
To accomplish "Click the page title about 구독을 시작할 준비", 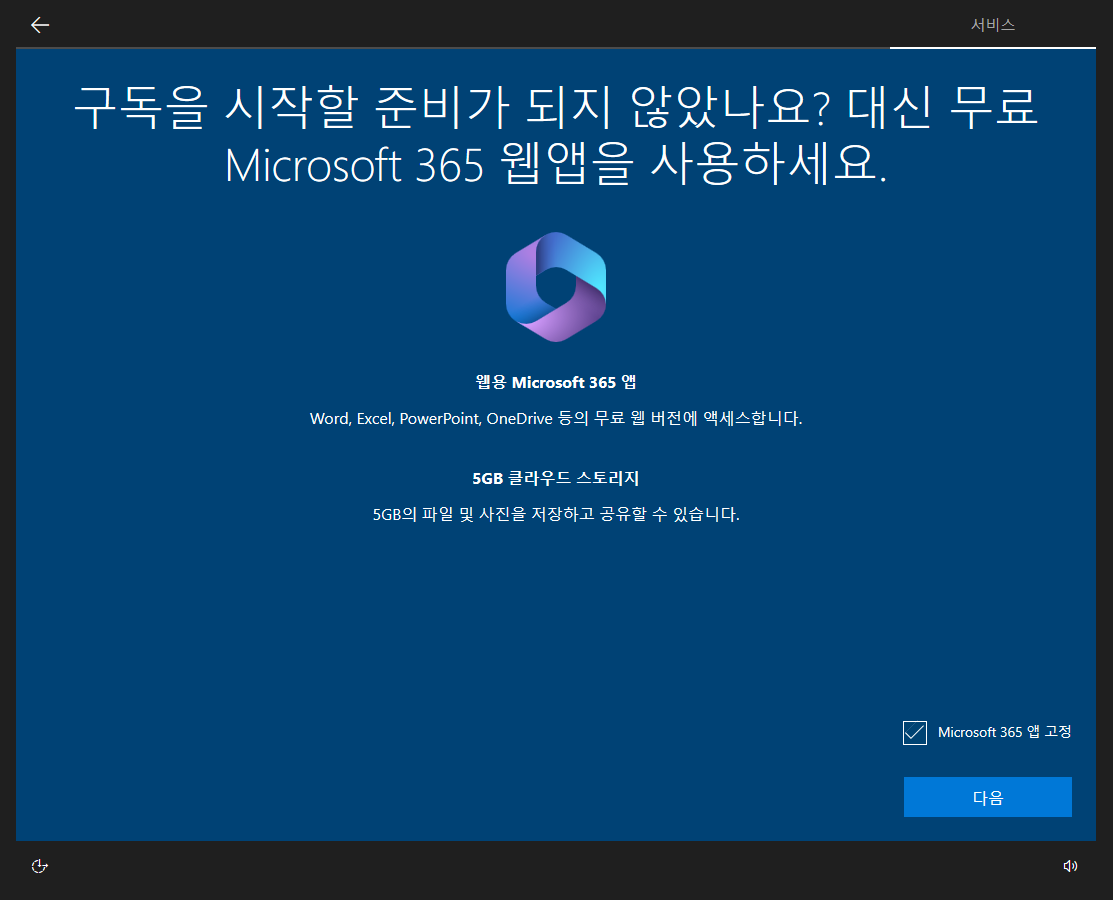I will [x=556, y=135].
